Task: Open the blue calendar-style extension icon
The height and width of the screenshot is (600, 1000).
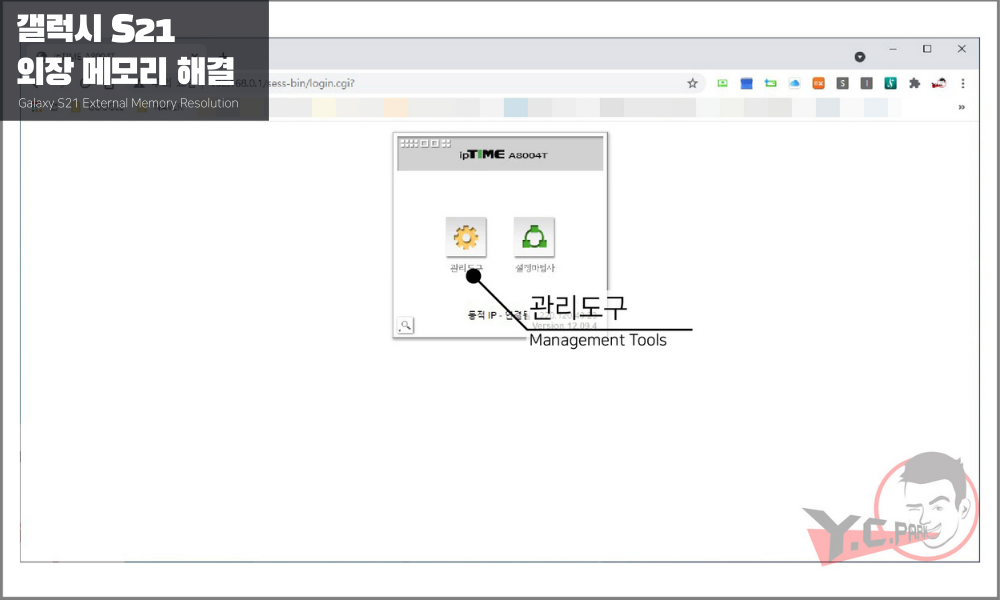Action: 747,84
